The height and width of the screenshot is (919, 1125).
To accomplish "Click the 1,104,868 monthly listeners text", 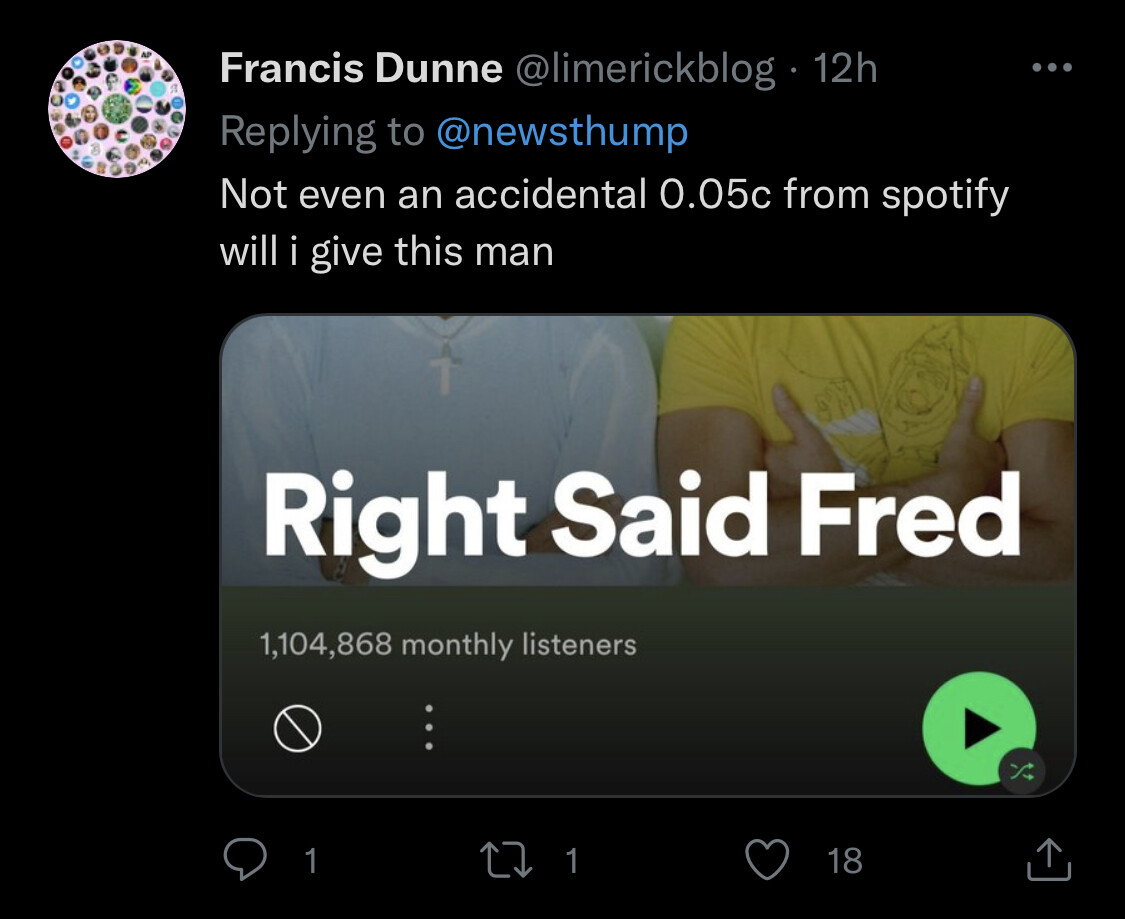I will (x=447, y=644).
